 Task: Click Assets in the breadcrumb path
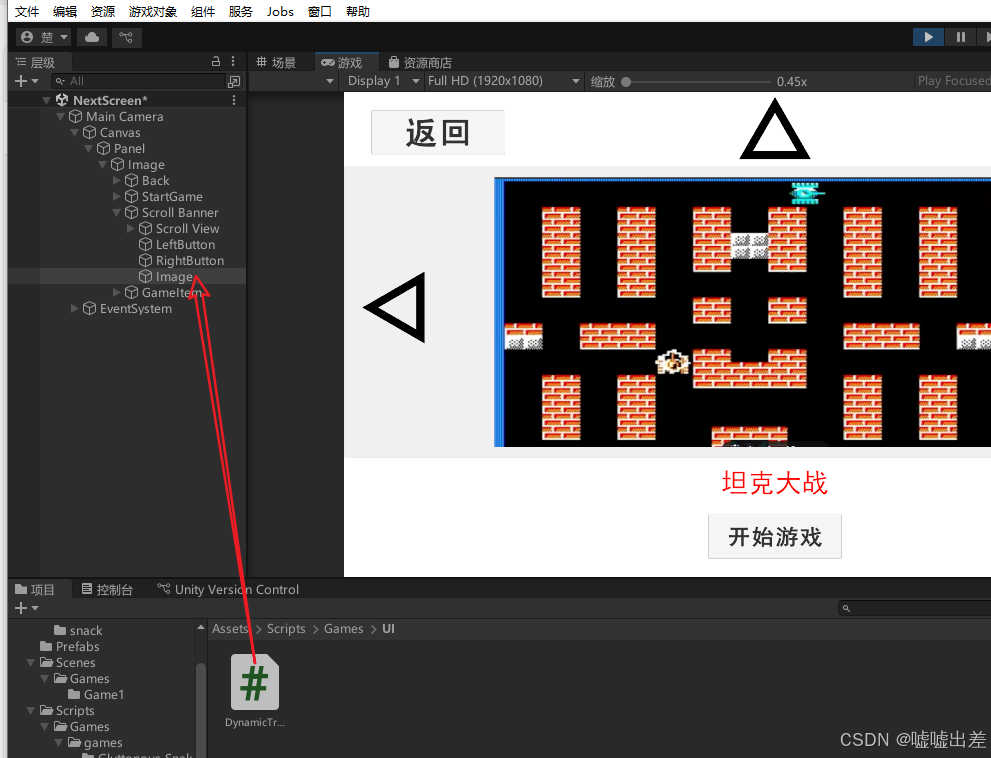(x=230, y=628)
